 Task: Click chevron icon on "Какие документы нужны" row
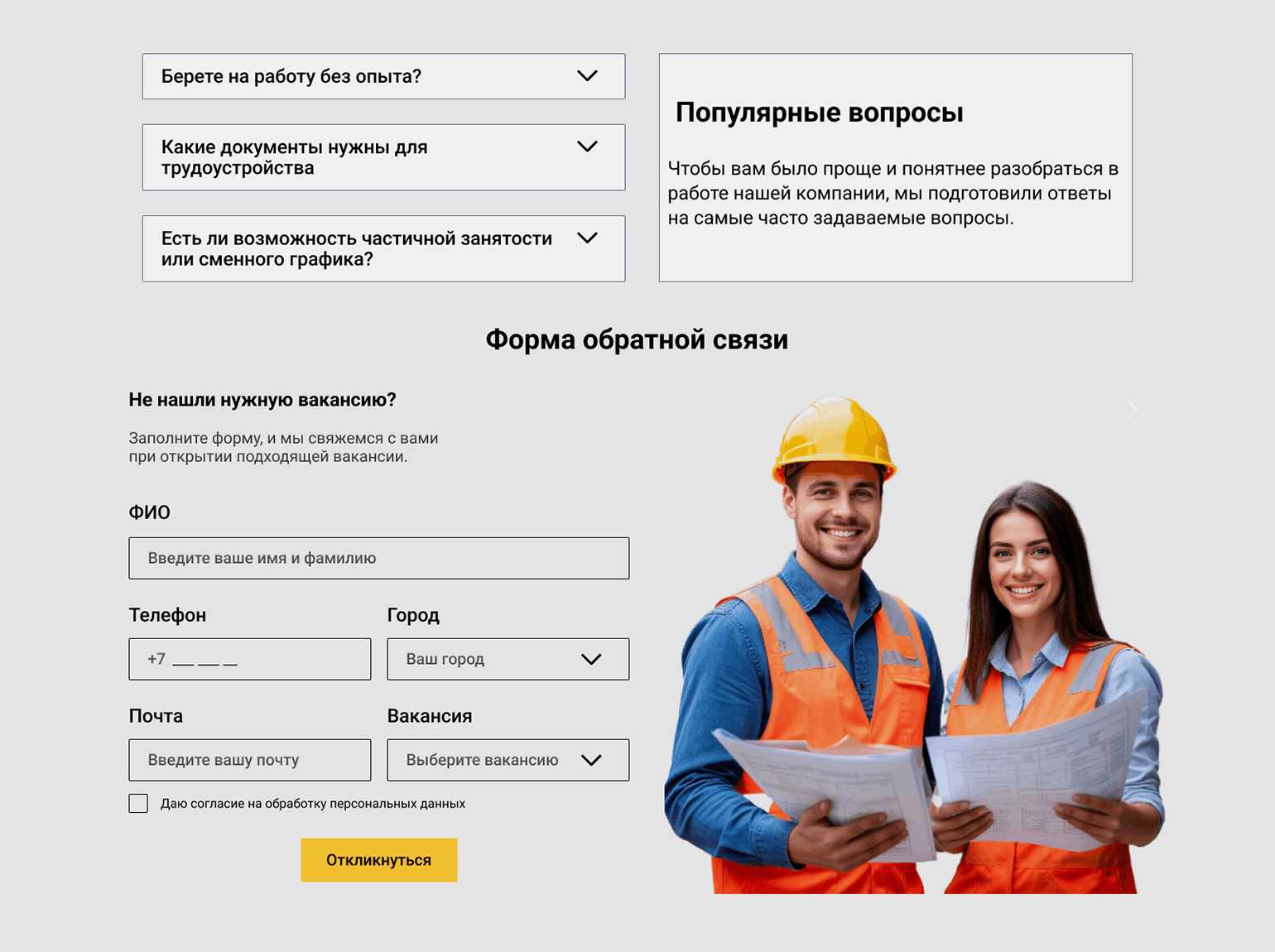587,147
